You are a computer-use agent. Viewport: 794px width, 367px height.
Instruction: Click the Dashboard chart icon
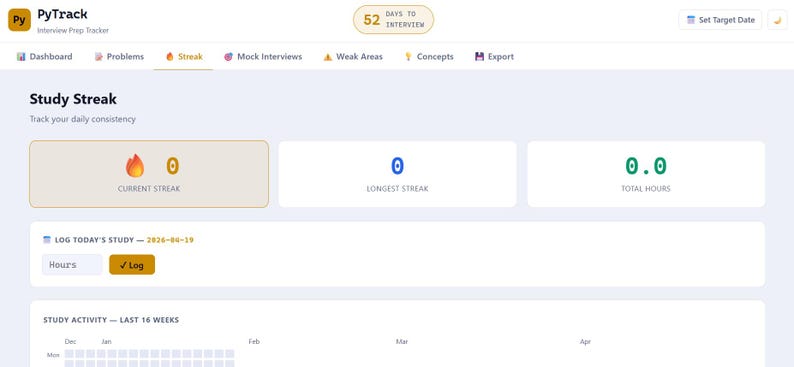coord(21,57)
